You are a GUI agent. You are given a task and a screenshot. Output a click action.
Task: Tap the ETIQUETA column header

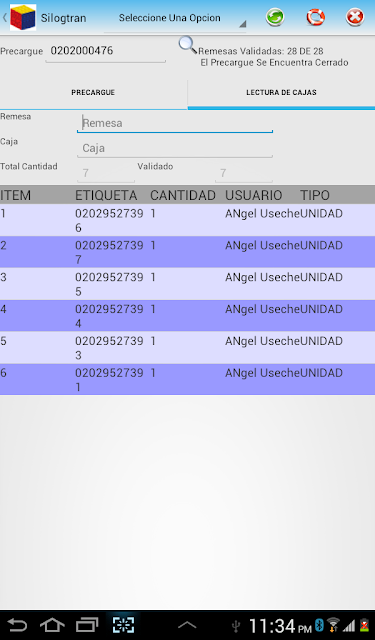106,196
